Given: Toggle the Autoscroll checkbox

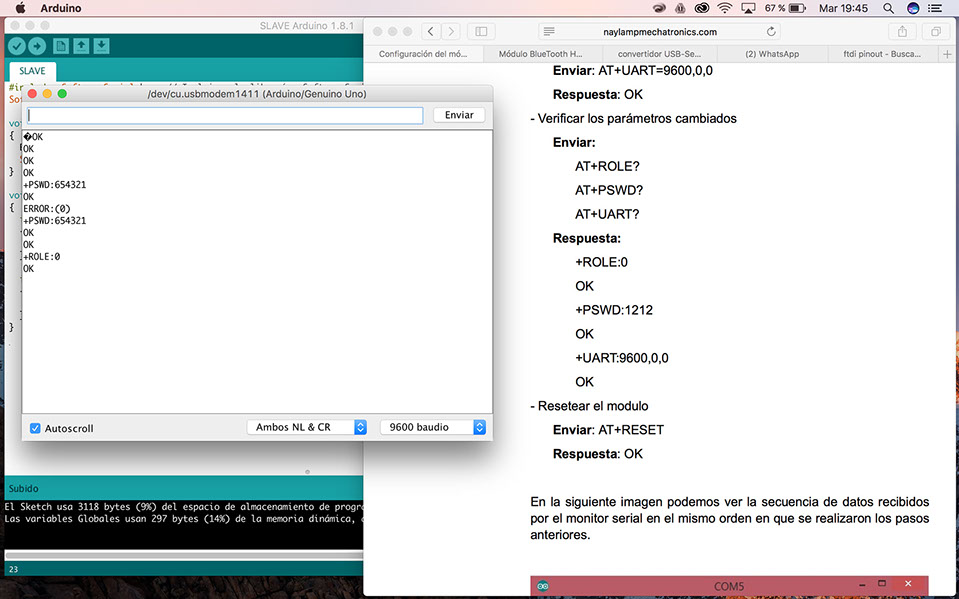Looking at the screenshot, I should coord(35,428).
